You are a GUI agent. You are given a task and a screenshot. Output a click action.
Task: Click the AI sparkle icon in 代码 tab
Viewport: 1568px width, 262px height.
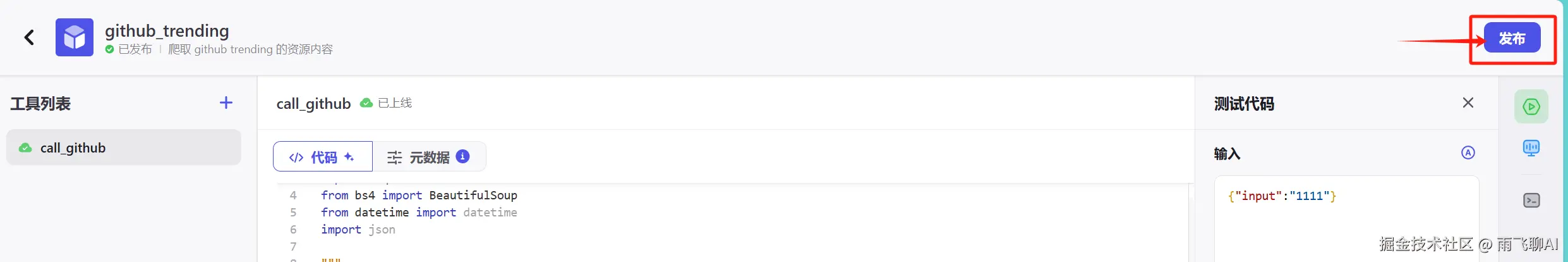349,157
